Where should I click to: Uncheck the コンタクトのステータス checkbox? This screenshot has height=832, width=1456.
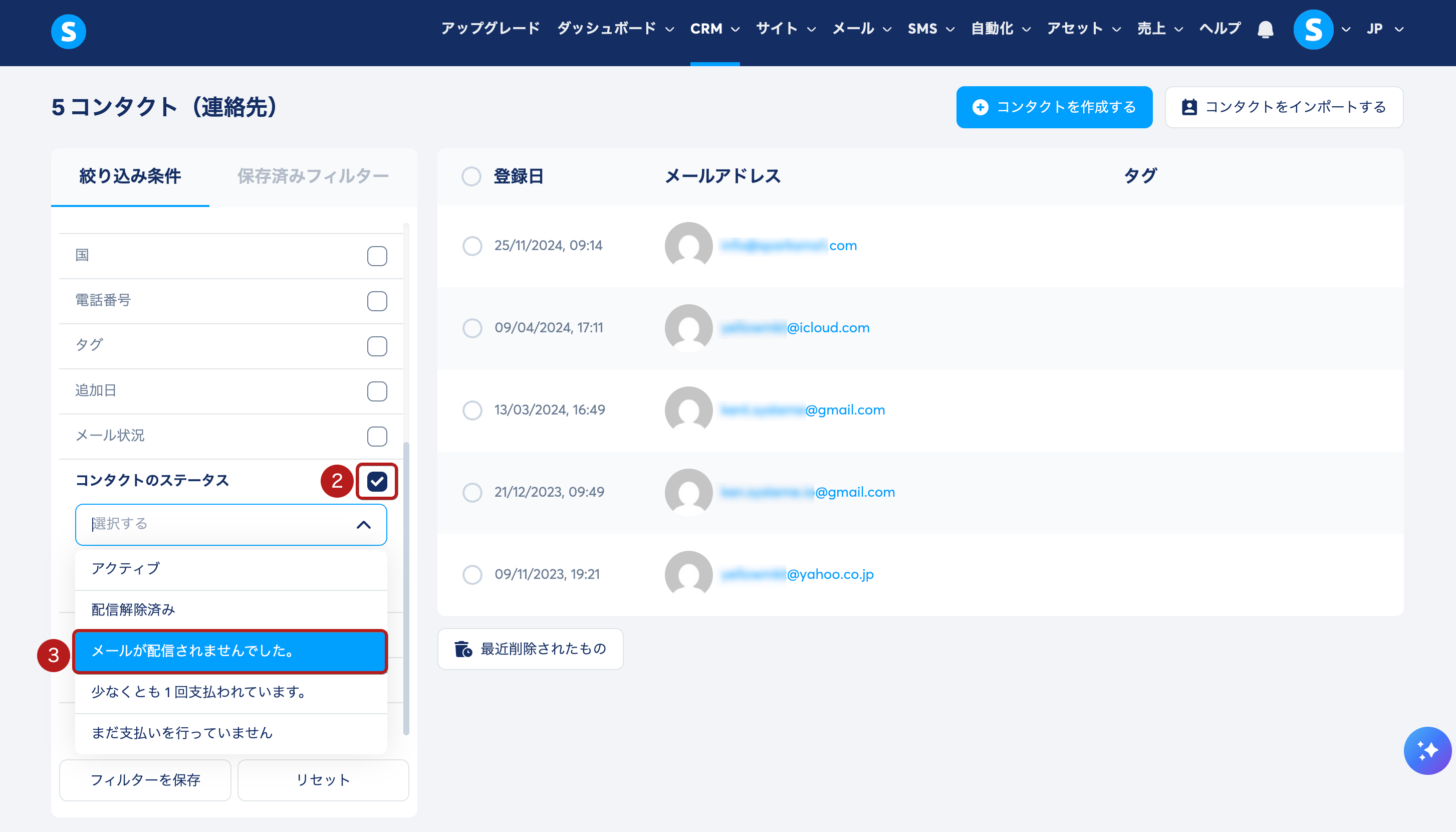point(377,481)
